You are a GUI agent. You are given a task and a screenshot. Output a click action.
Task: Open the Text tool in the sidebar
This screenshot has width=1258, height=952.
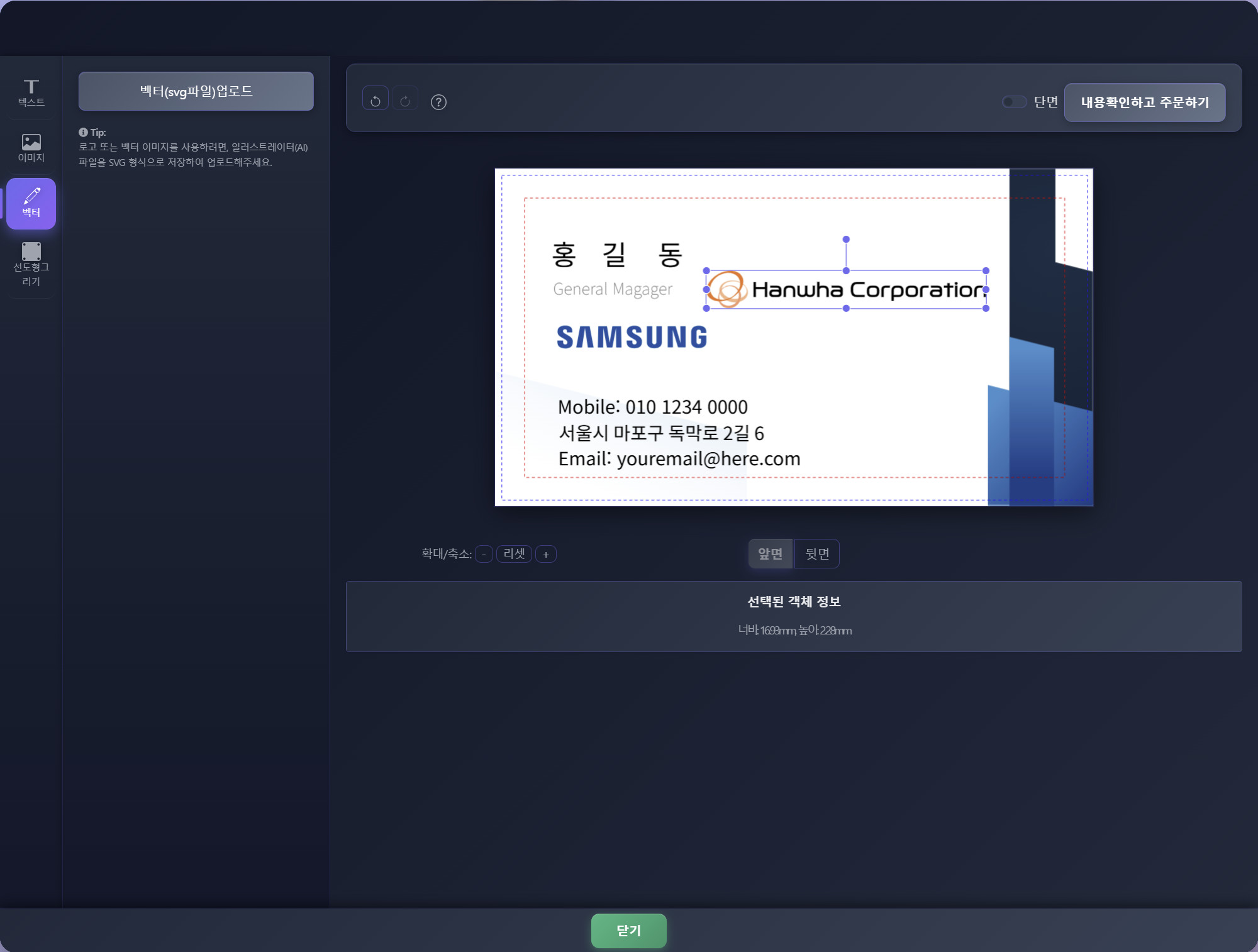pos(31,92)
